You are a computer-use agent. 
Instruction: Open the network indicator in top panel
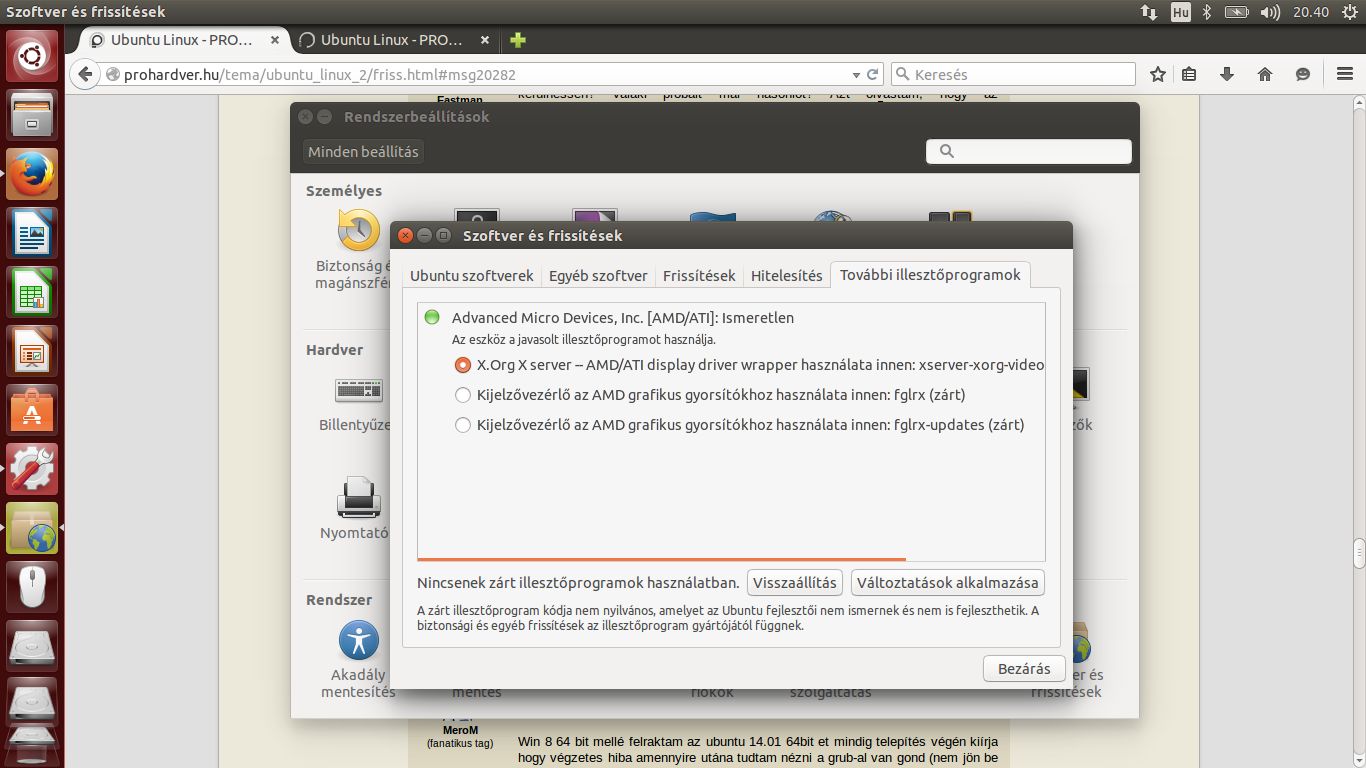pos(1148,12)
